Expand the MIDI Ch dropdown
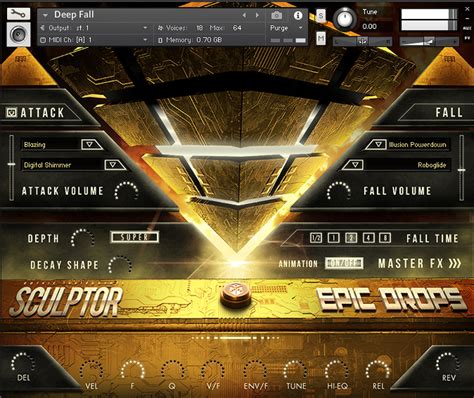 tap(145, 40)
